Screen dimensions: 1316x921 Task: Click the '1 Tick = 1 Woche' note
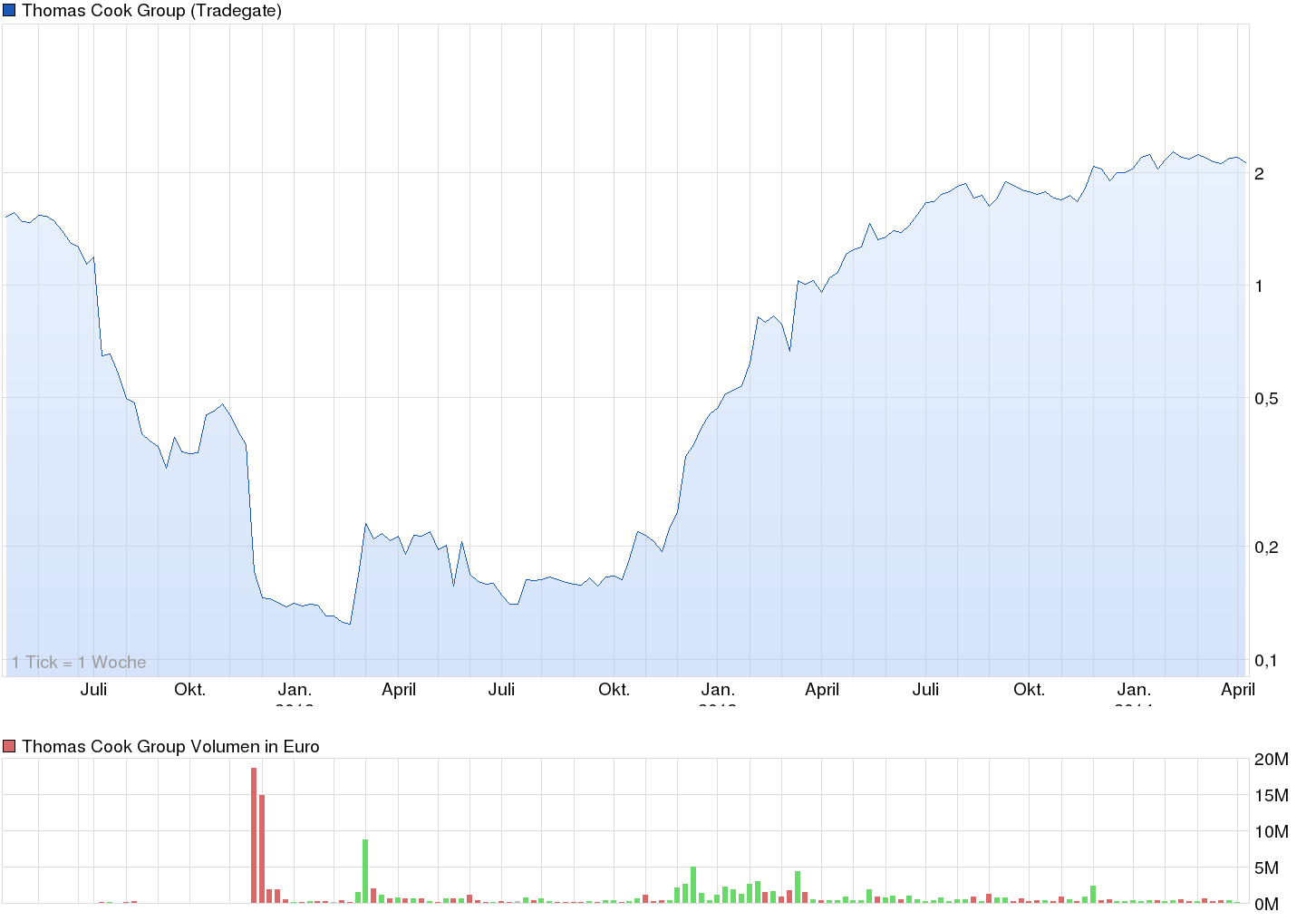79,663
